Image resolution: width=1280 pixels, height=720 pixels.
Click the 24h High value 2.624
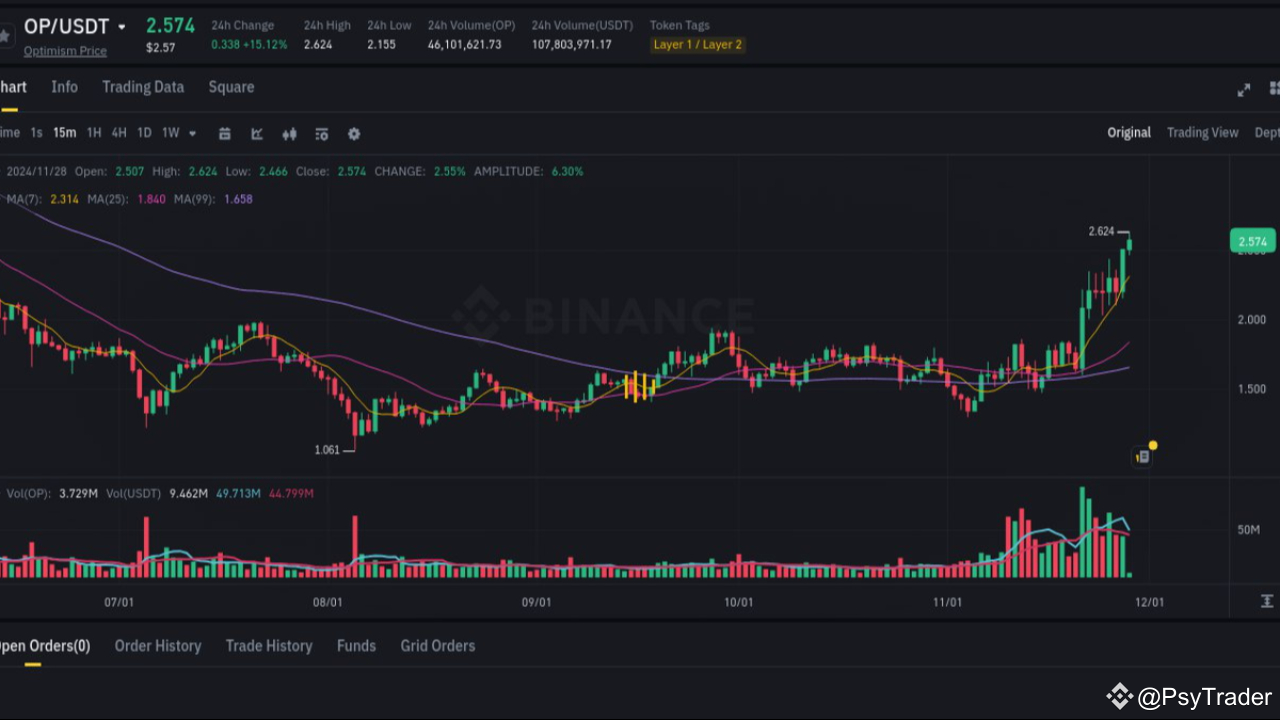pyautogui.click(x=318, y=45)
